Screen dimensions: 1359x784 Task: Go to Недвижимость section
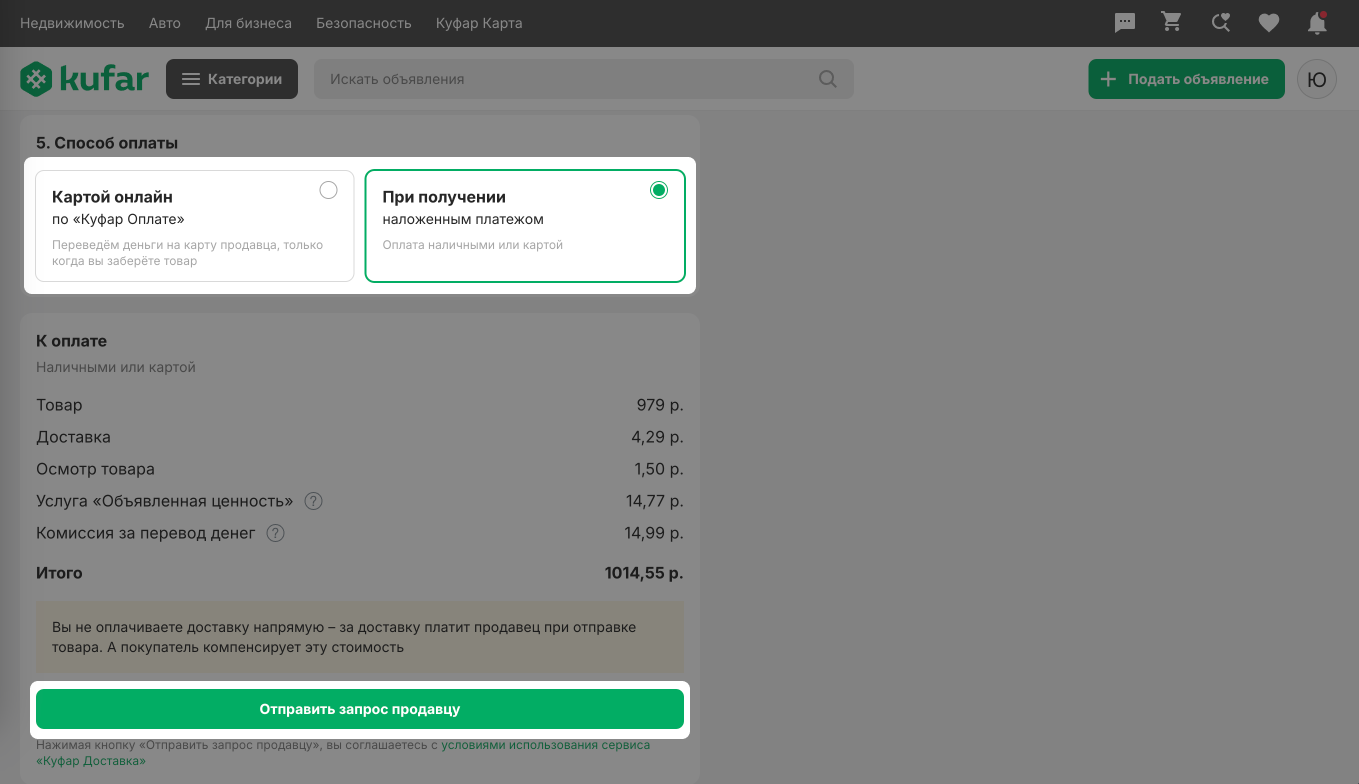[x=72, y=23]
